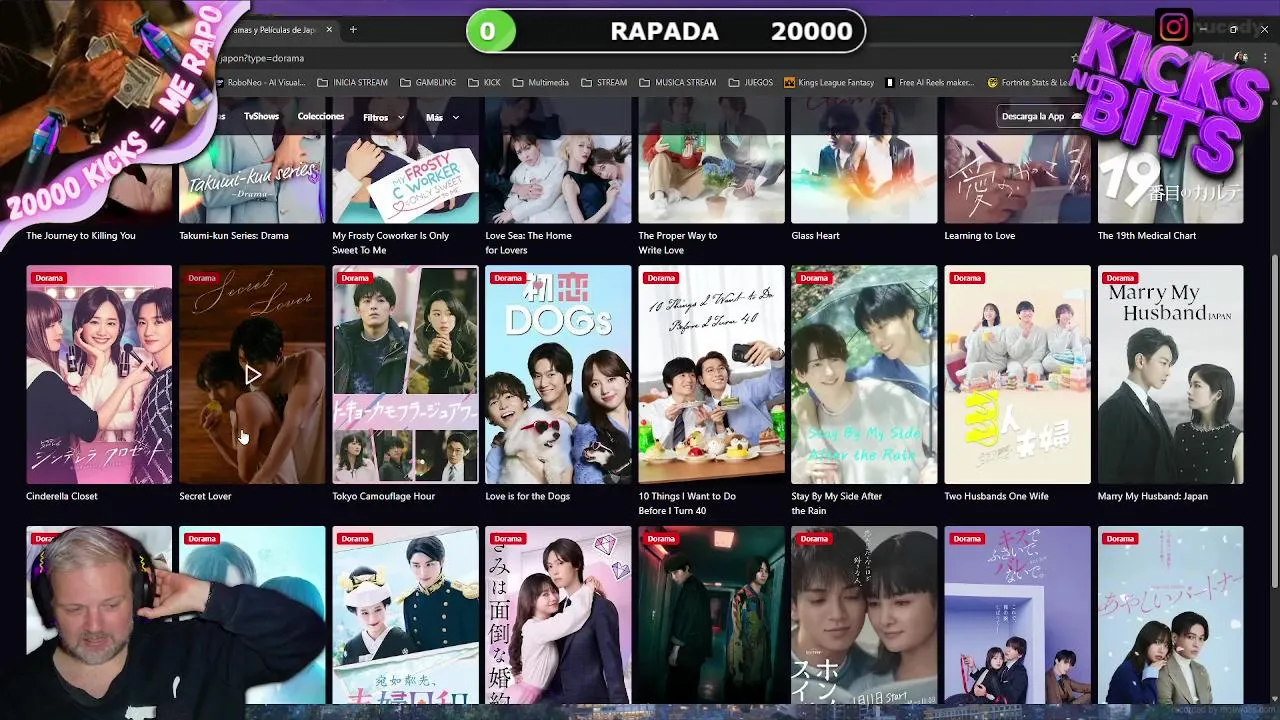
Task: Open the Glass Heart poster
Action: [x=864, y=162]
